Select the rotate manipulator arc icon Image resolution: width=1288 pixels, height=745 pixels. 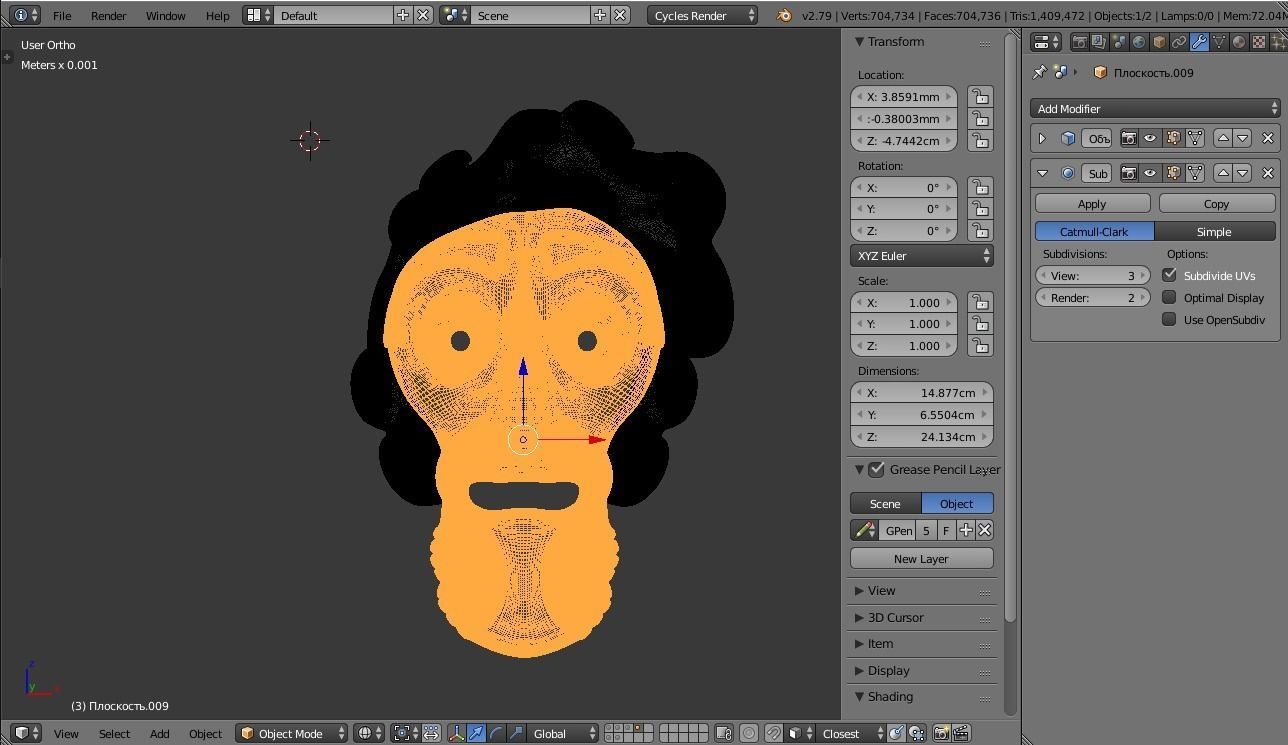tap(496, 733)
